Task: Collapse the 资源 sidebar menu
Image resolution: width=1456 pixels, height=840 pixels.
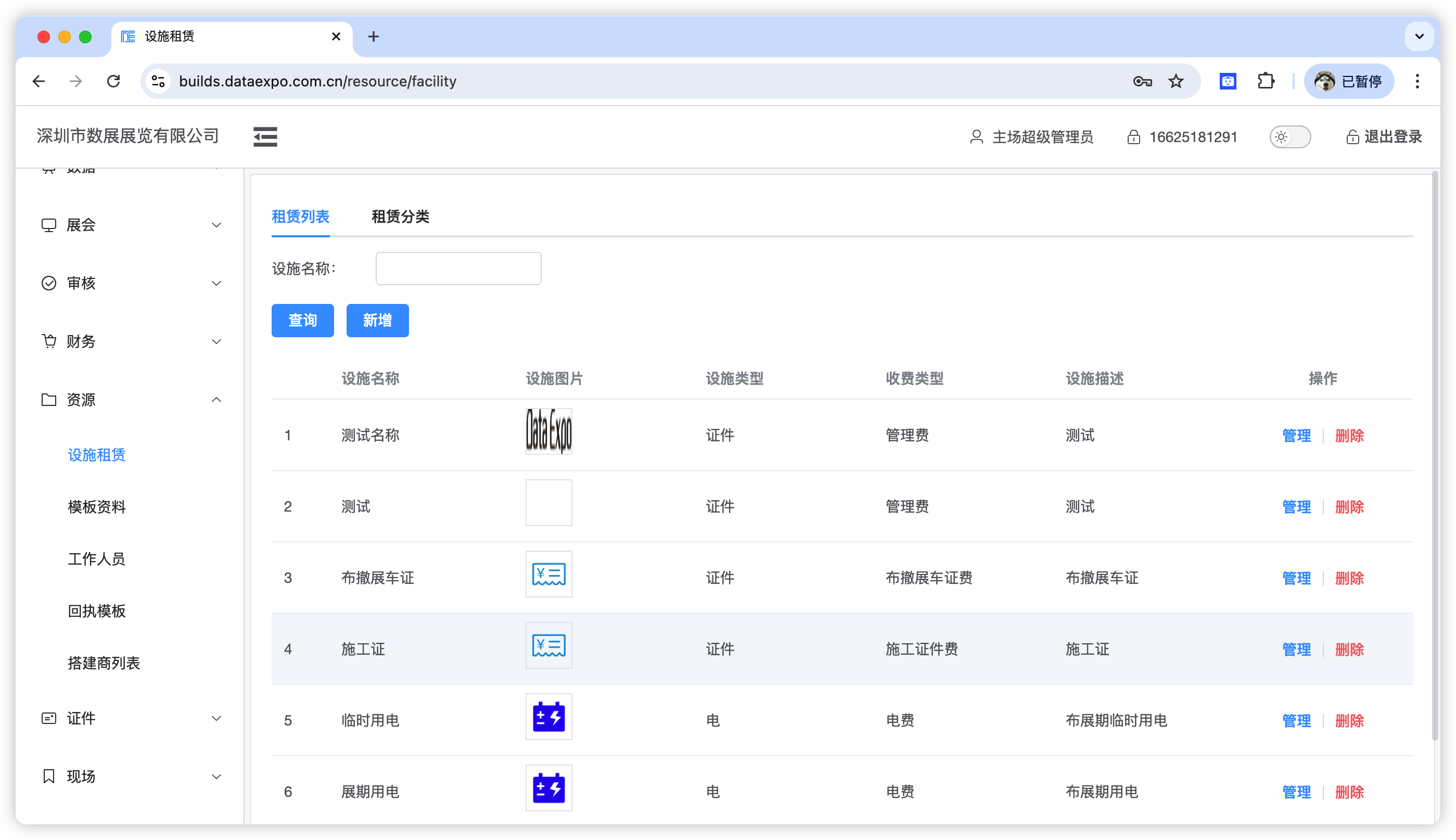Action: [x=131, y=400]
